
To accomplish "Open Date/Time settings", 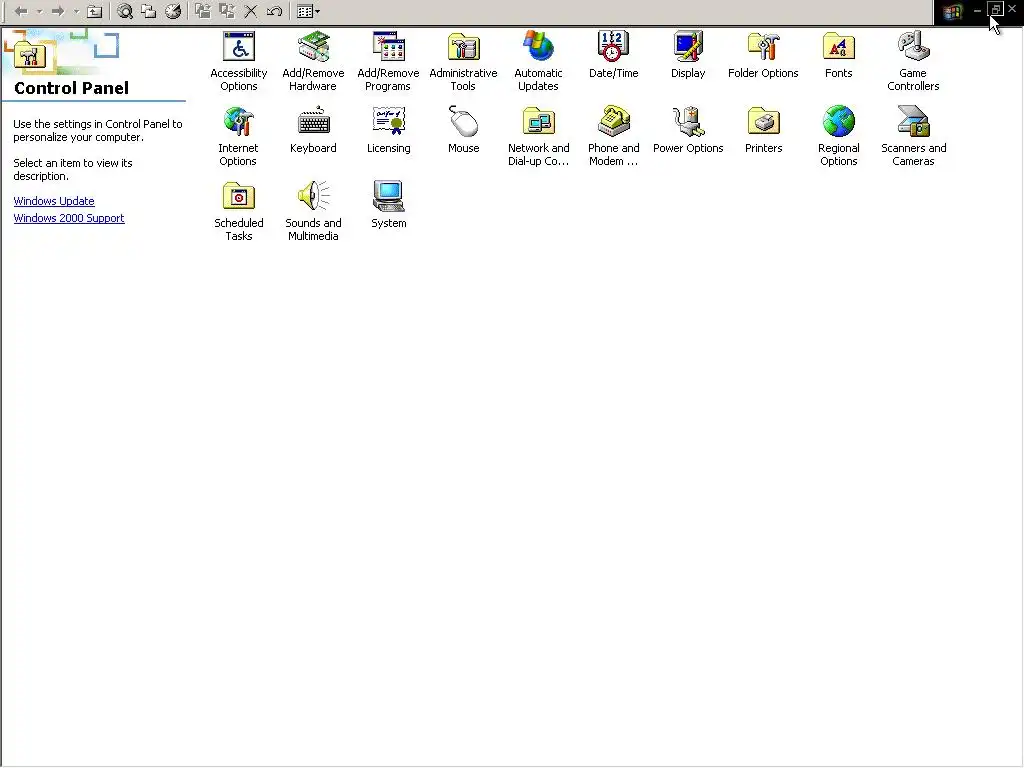I will coord(613,55).
